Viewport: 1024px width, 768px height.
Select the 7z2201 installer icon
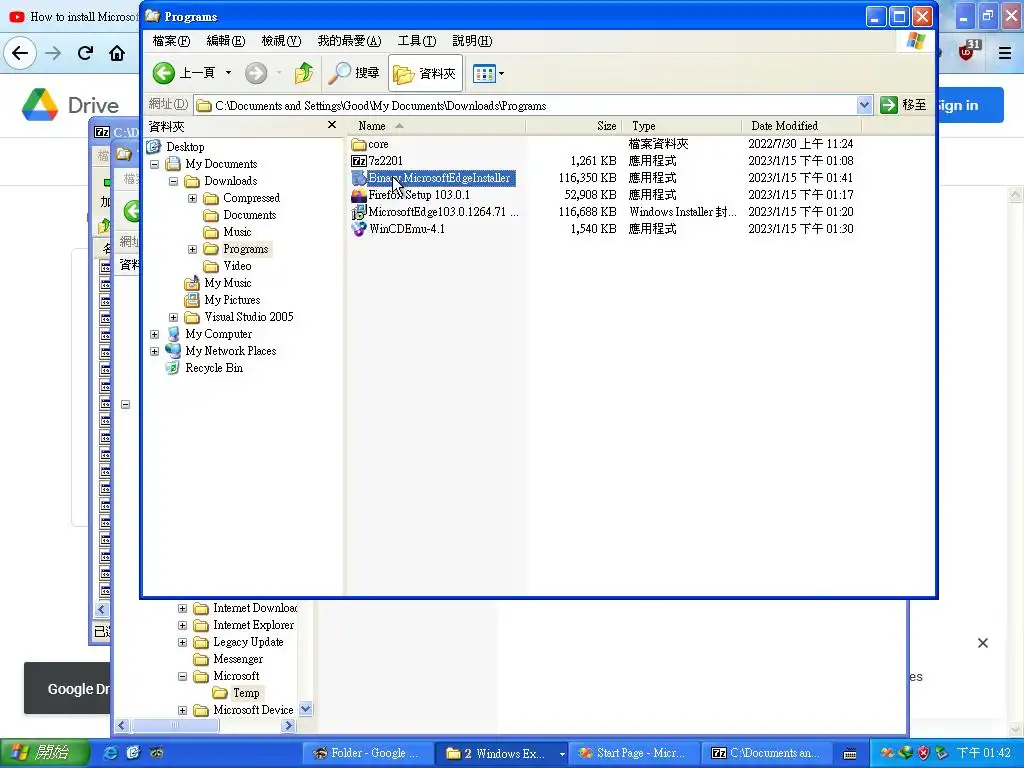(359, 161)
